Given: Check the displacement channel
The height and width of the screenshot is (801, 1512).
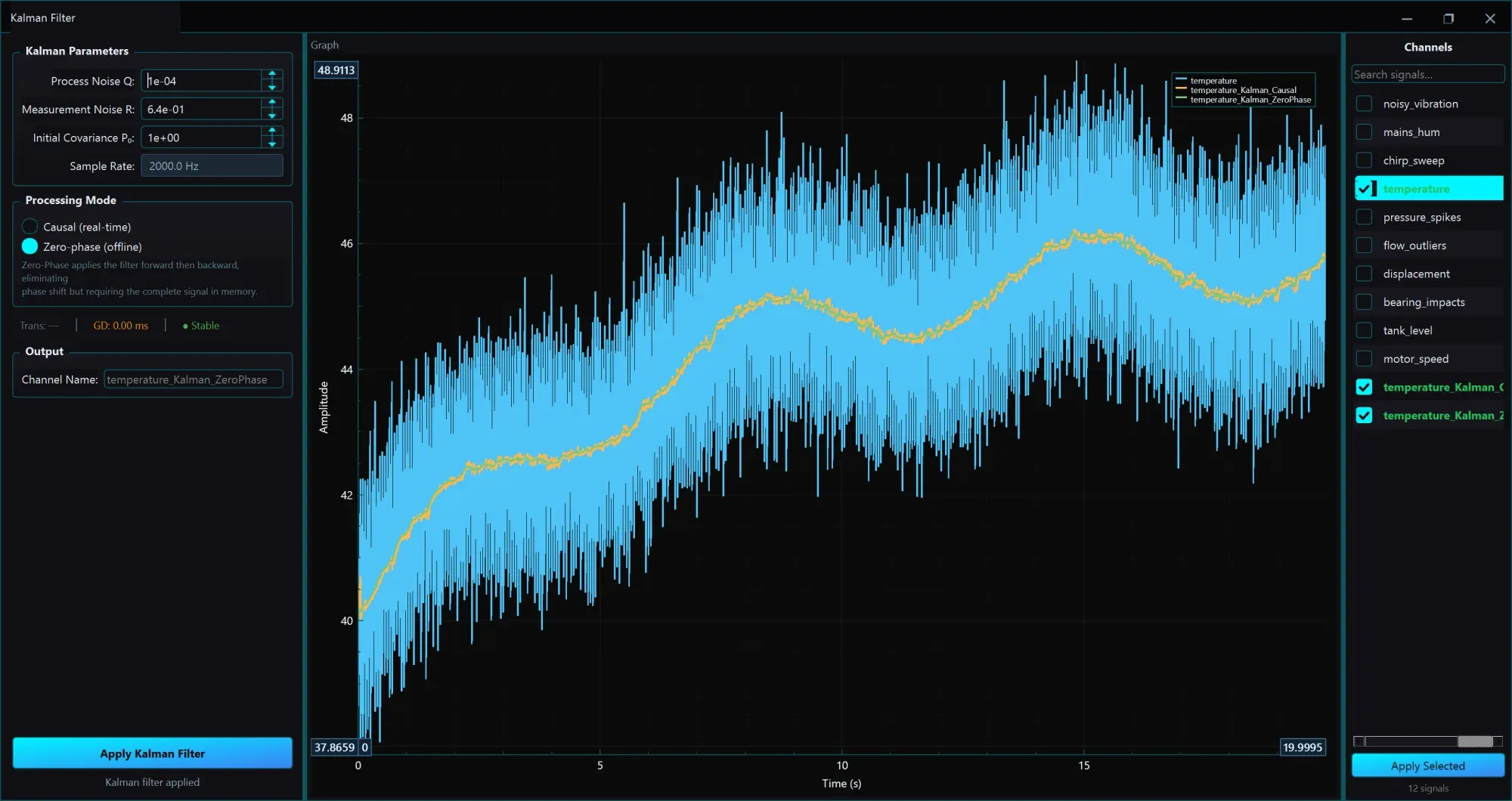Looking at the screenshot, I should click(1364, 274).
